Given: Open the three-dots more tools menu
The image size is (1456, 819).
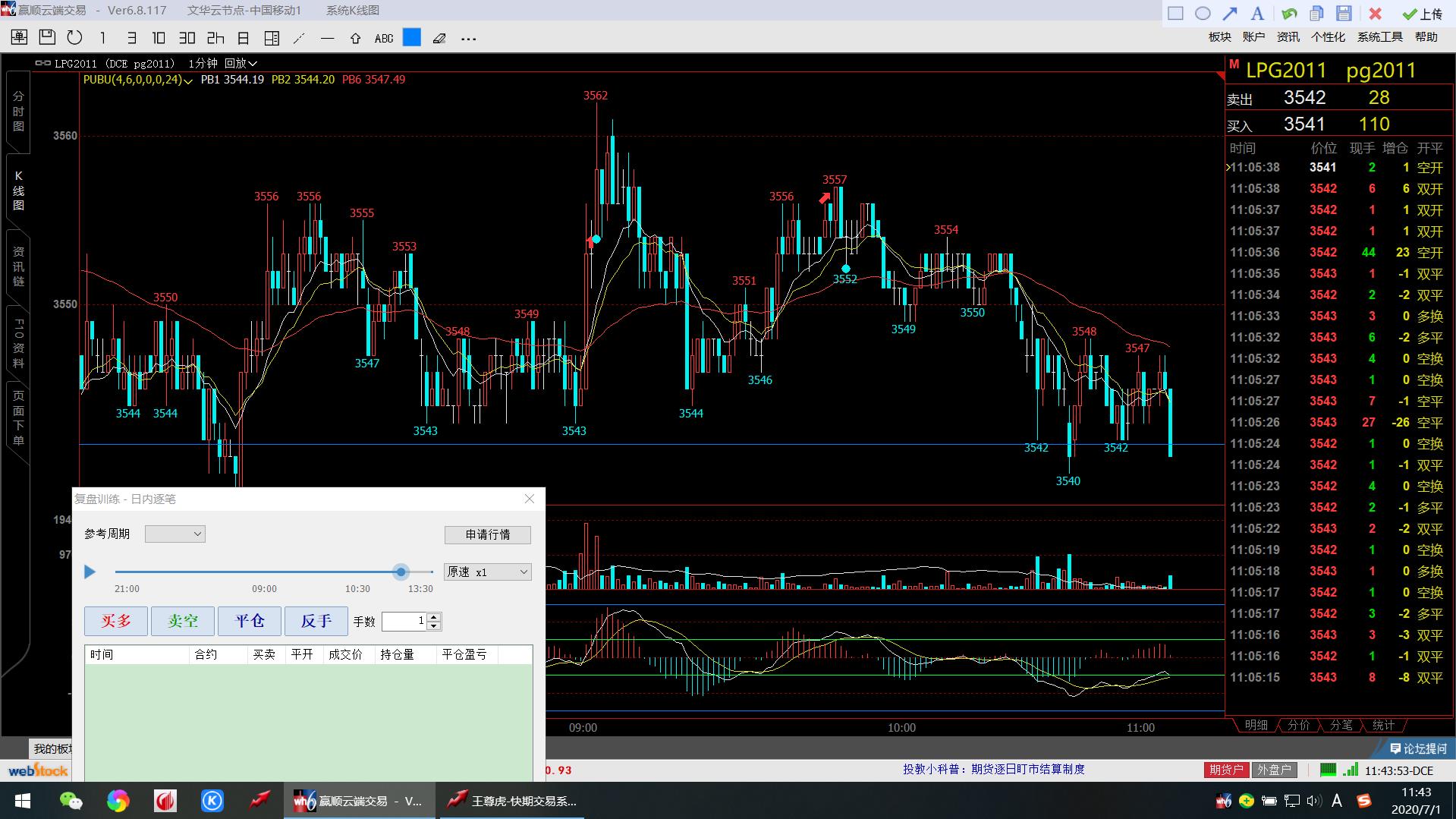Looking at the screenshot, I should coord(468,38).
